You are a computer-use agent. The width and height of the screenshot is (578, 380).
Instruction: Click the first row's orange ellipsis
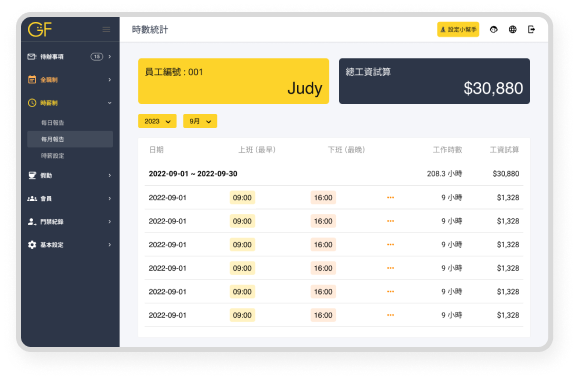(x=391, y=198)
